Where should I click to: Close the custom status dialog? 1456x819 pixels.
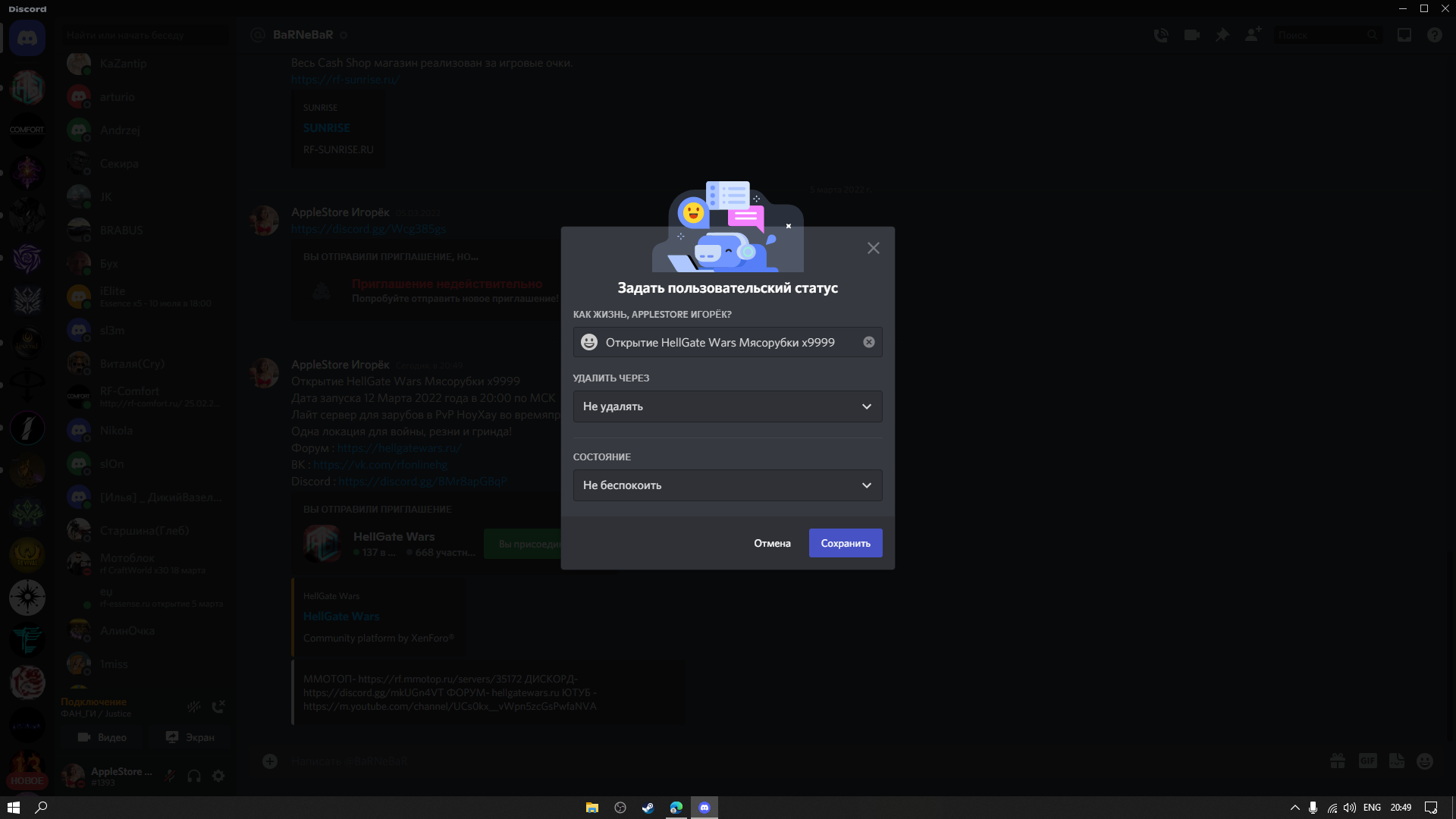[874, 248]
